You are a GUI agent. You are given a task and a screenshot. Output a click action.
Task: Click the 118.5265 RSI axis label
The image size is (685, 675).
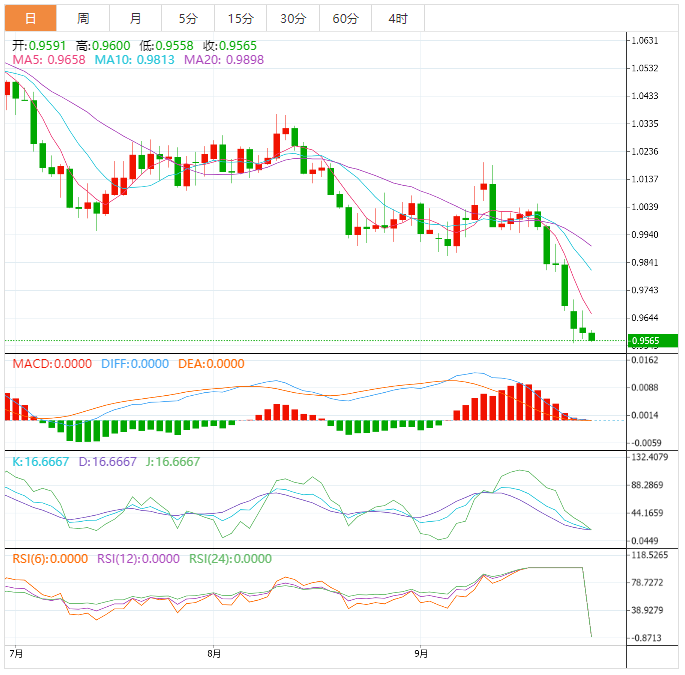[650, 555]
